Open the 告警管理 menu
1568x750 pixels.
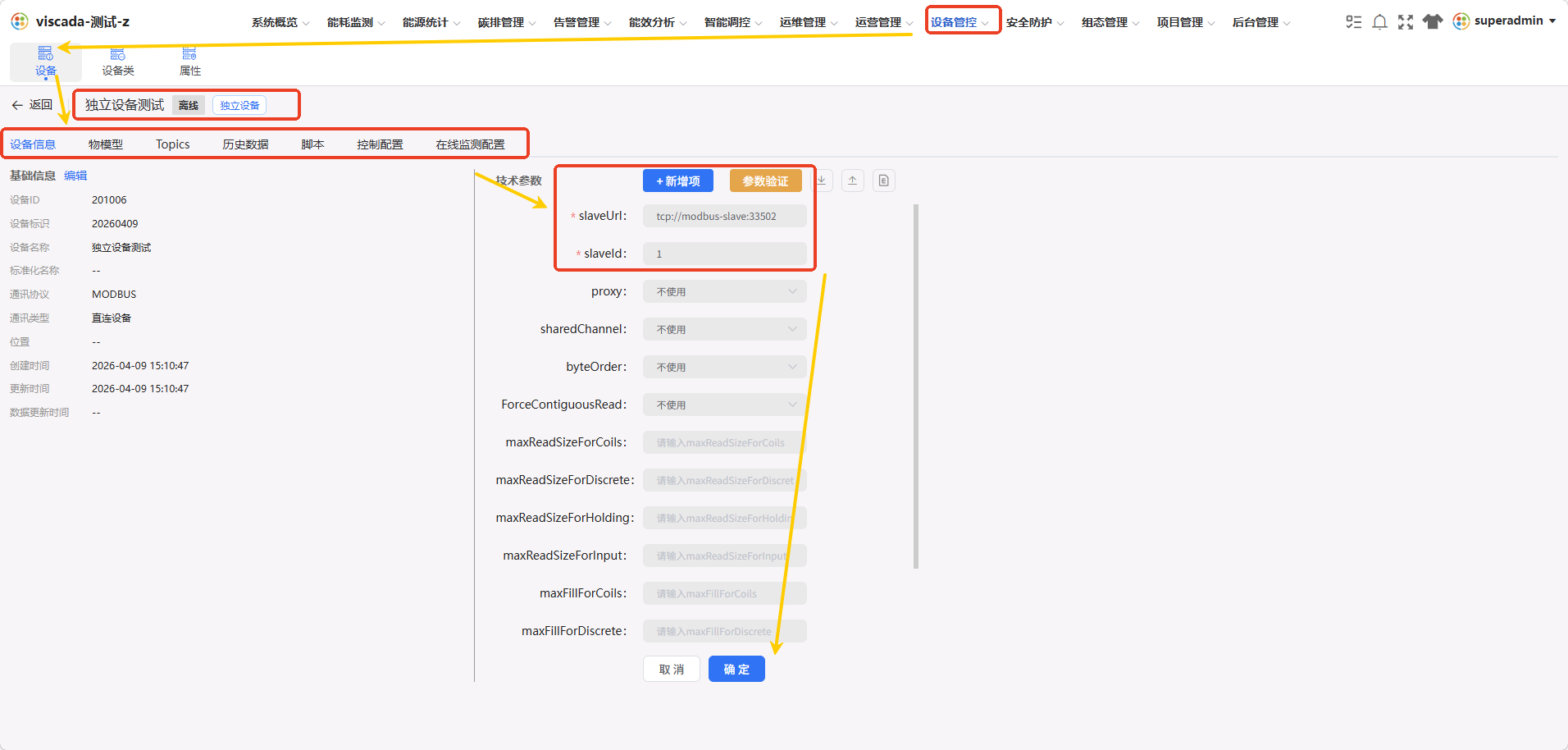[582, 22]
